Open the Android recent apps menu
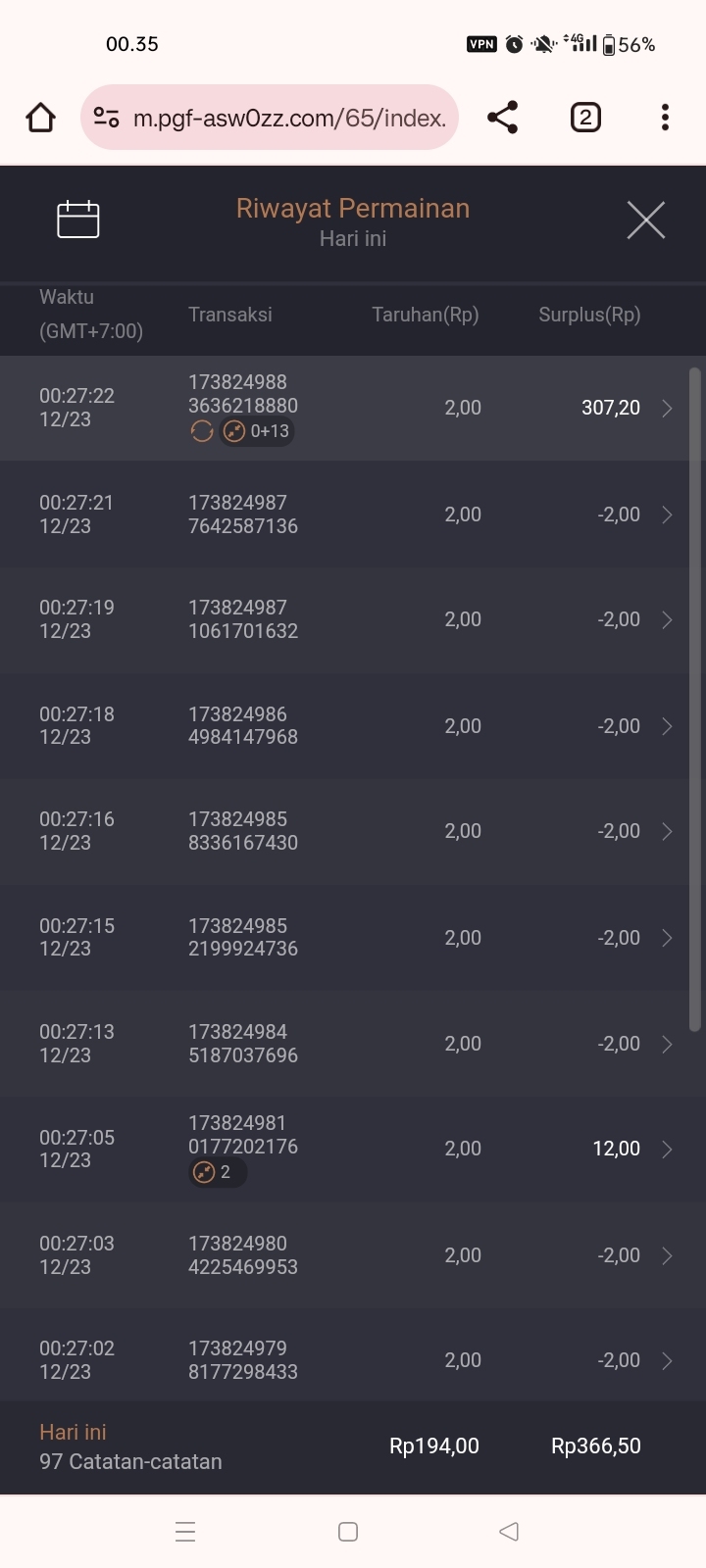The height and width of the screenshot is (1568, 706). click(x=185, y=1532)
